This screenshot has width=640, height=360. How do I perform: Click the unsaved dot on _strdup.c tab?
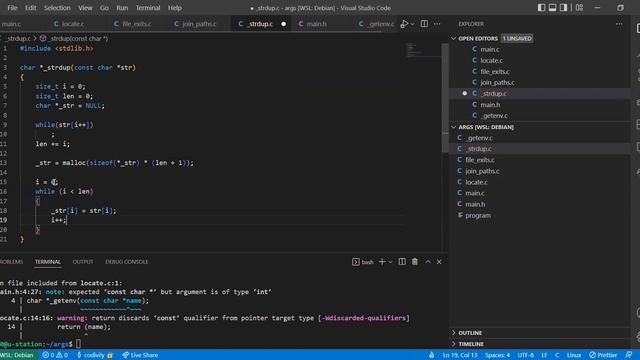(284, 24)
